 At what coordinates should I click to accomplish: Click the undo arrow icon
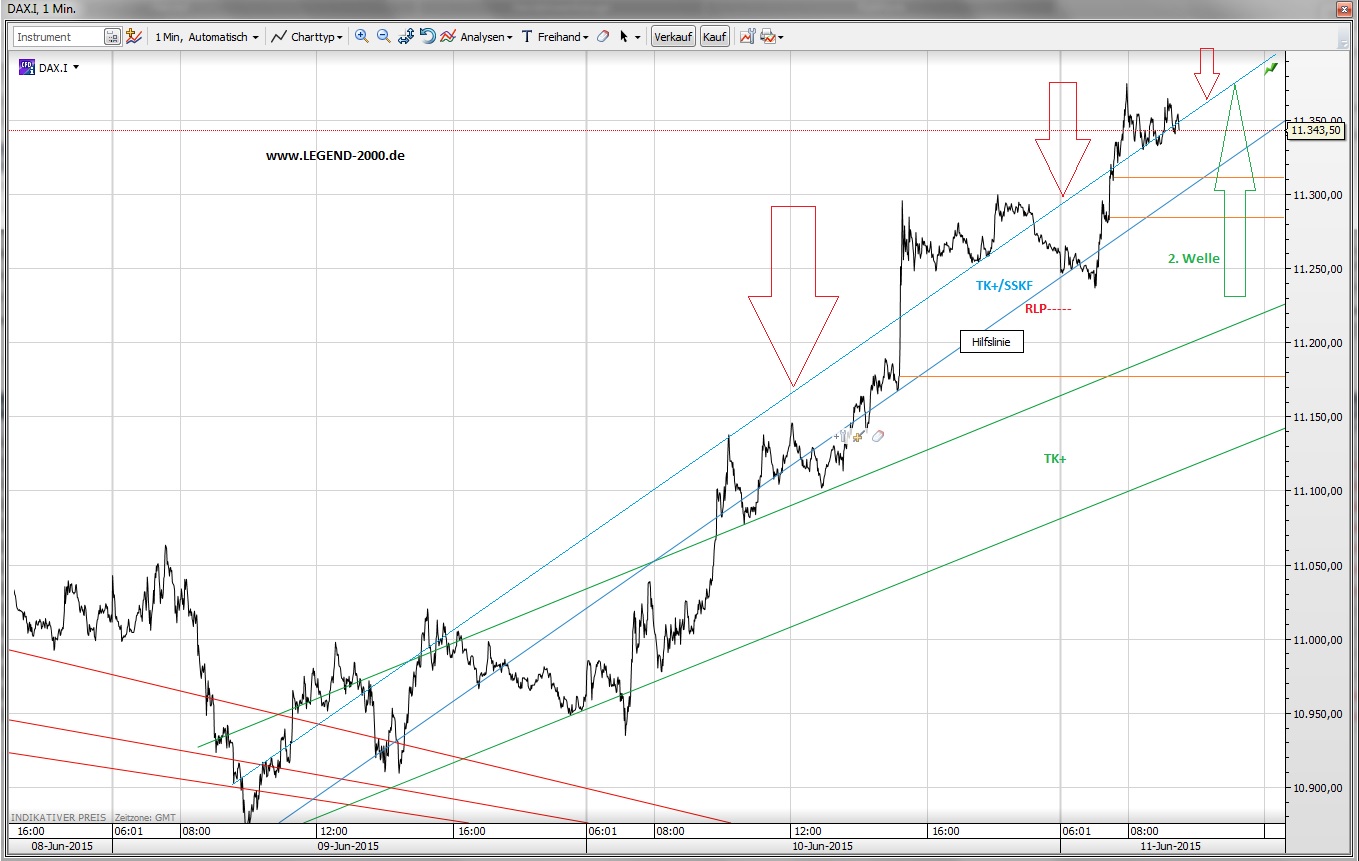[427, 36]
